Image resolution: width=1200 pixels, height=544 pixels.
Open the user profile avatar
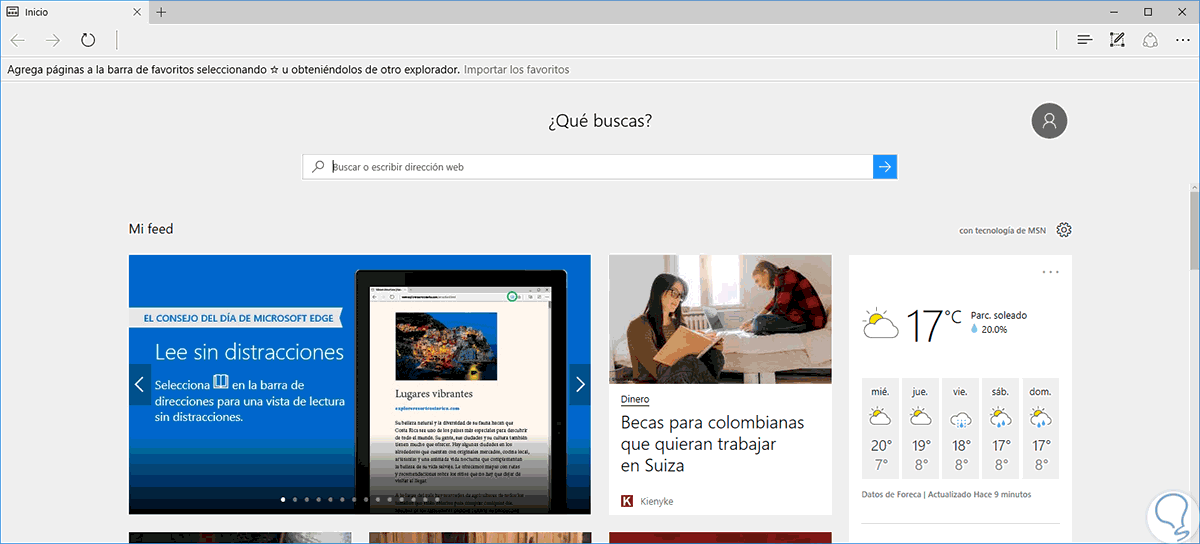click(x=1049, y=121)
